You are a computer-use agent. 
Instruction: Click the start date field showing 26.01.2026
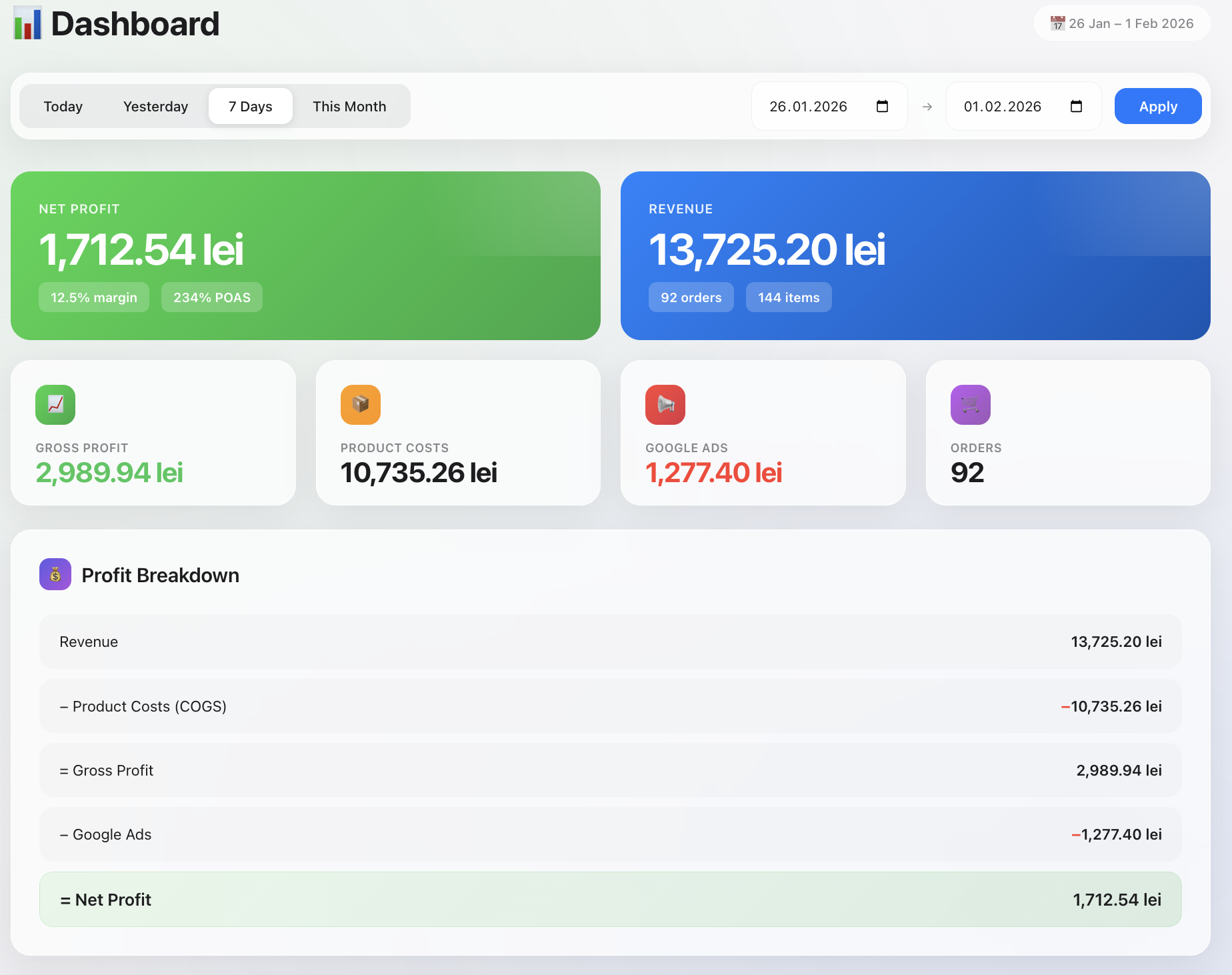pos(808,106)
